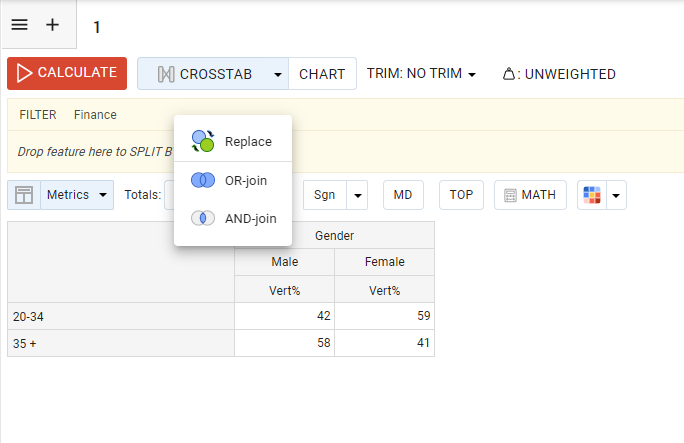Add a new tab with plus icon
Viewport: 684px width, 443px height.
point(53,26)
